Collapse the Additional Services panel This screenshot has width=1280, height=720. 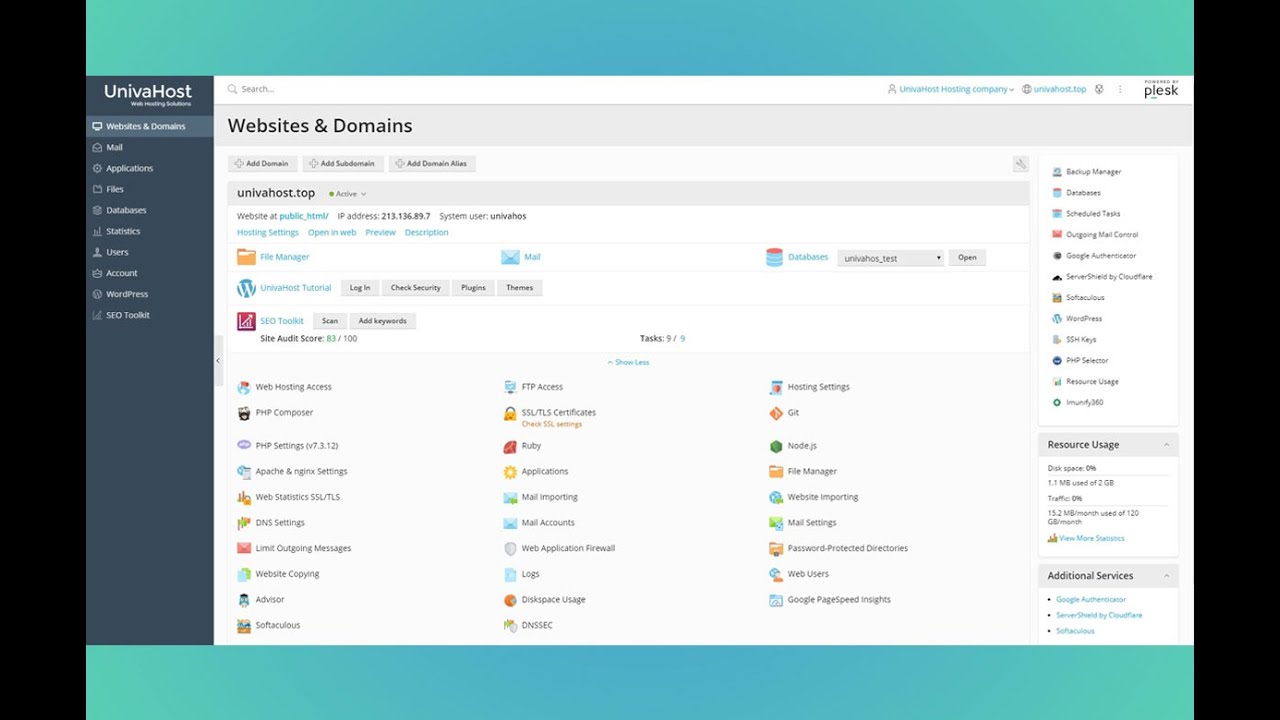click(x=1166, y=576)
